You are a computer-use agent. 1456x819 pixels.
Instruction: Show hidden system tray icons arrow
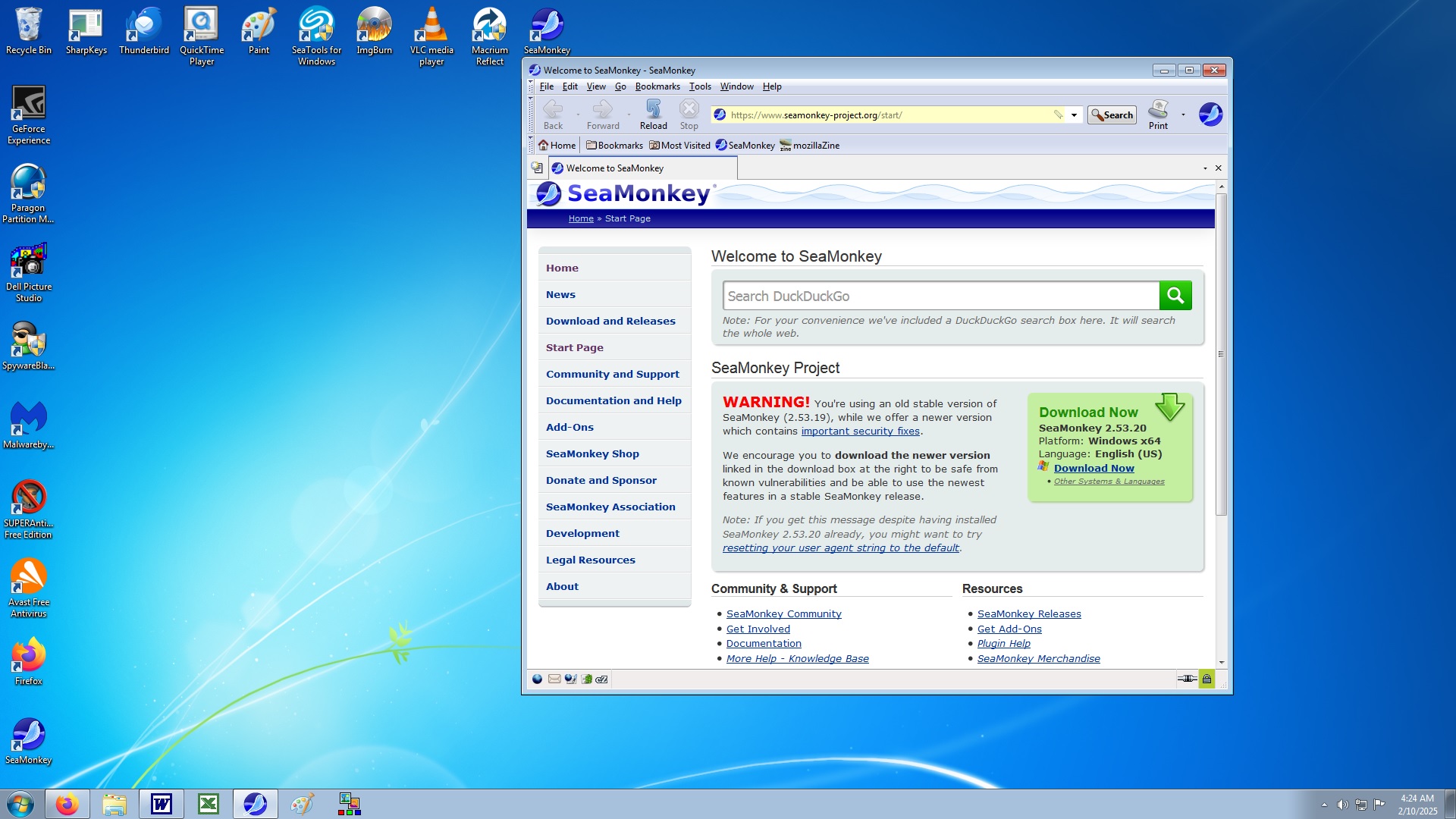(x=1324, y=805)
